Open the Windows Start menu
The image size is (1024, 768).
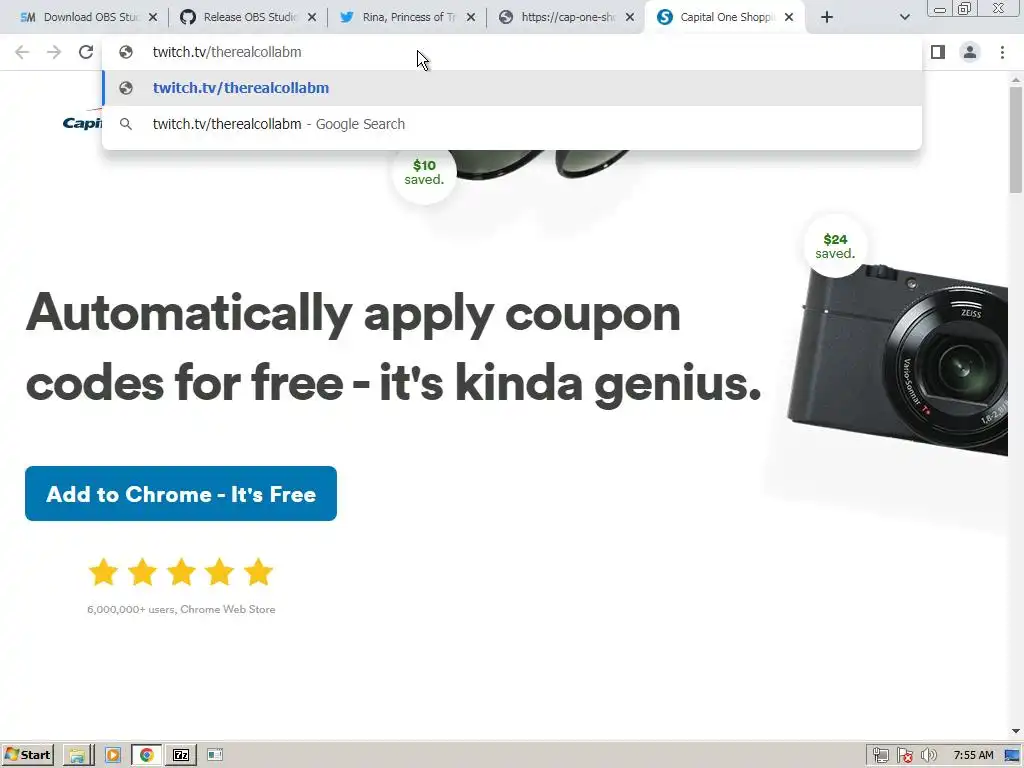28,755
